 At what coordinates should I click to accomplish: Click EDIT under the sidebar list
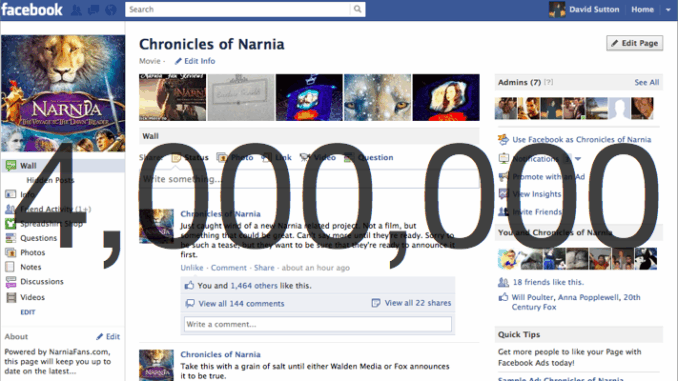coord(28,312)
